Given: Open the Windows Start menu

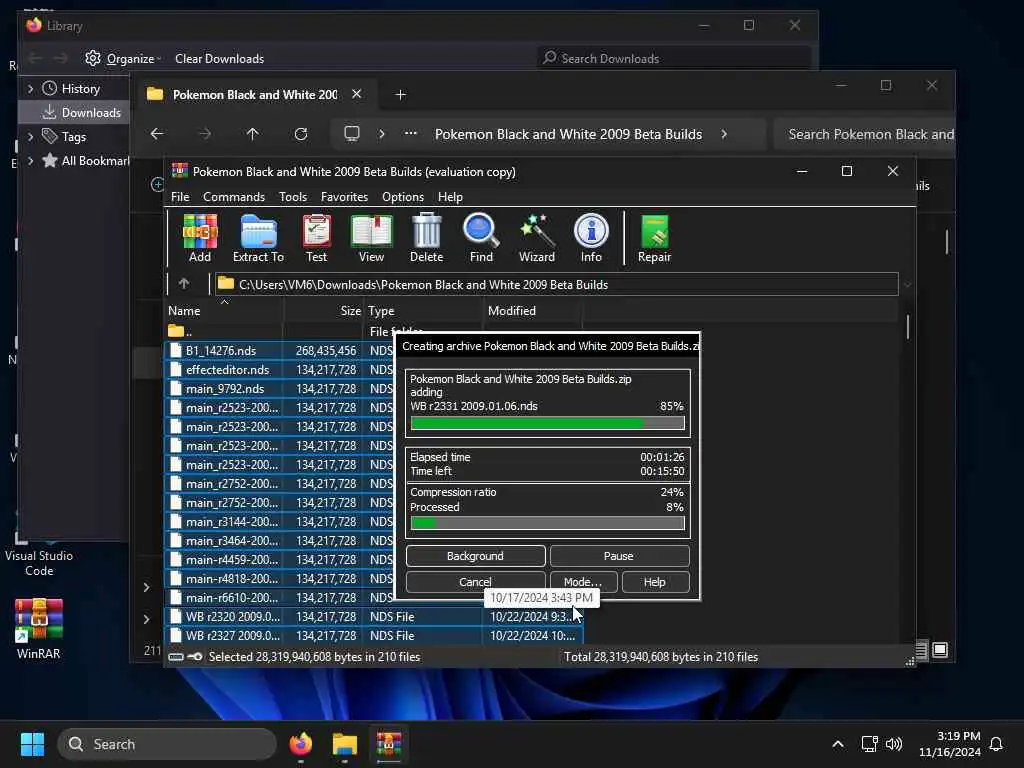Looking at the screenshot, I should 32,744.
